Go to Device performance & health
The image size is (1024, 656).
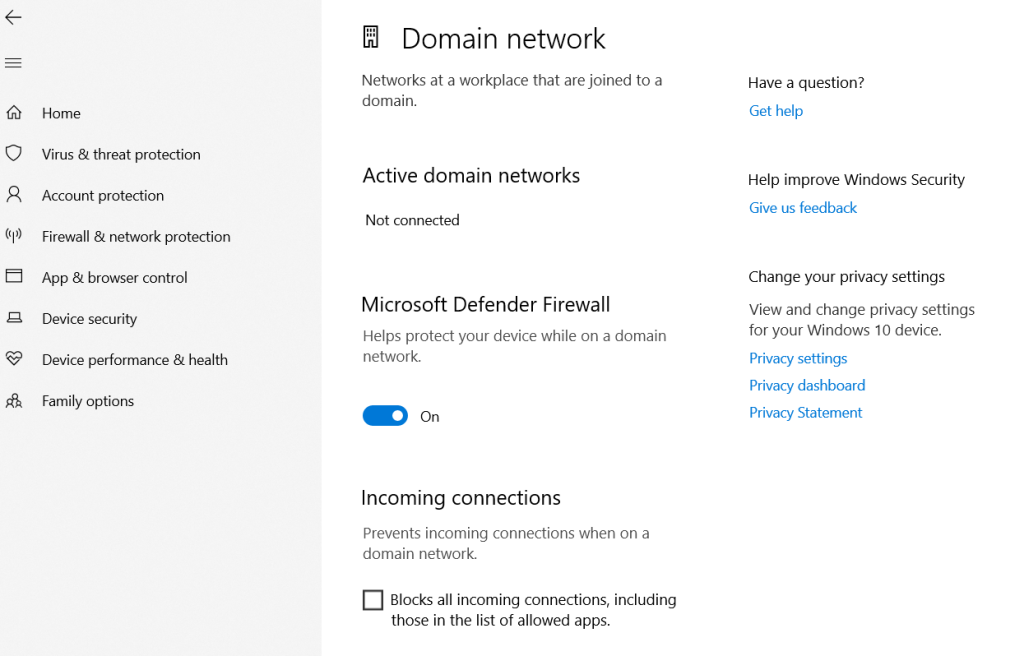[x=135, y=360]
